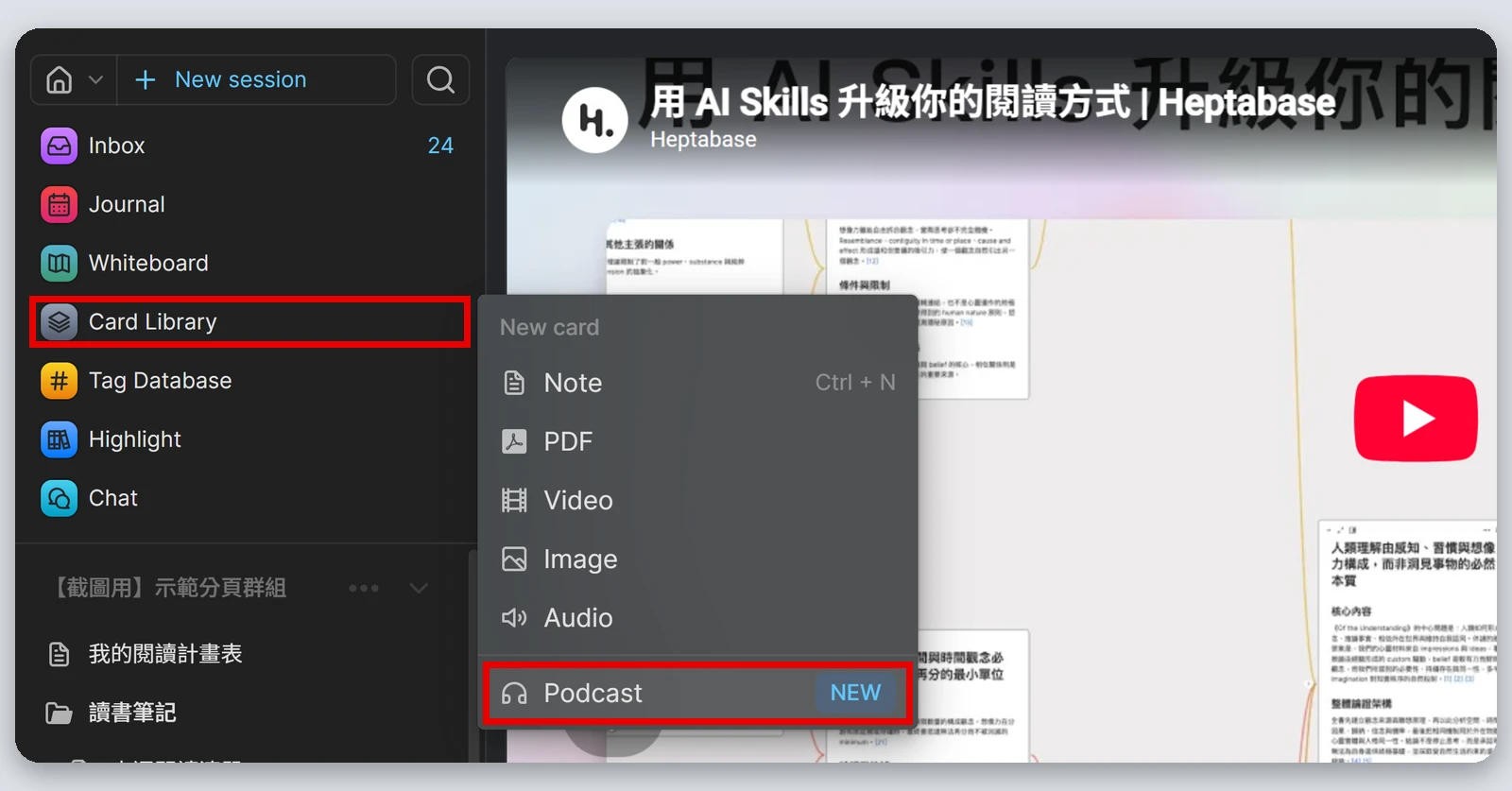Click the green Whiteboard map icon
Screen dimensions: 1512x791
click(60, 263)
